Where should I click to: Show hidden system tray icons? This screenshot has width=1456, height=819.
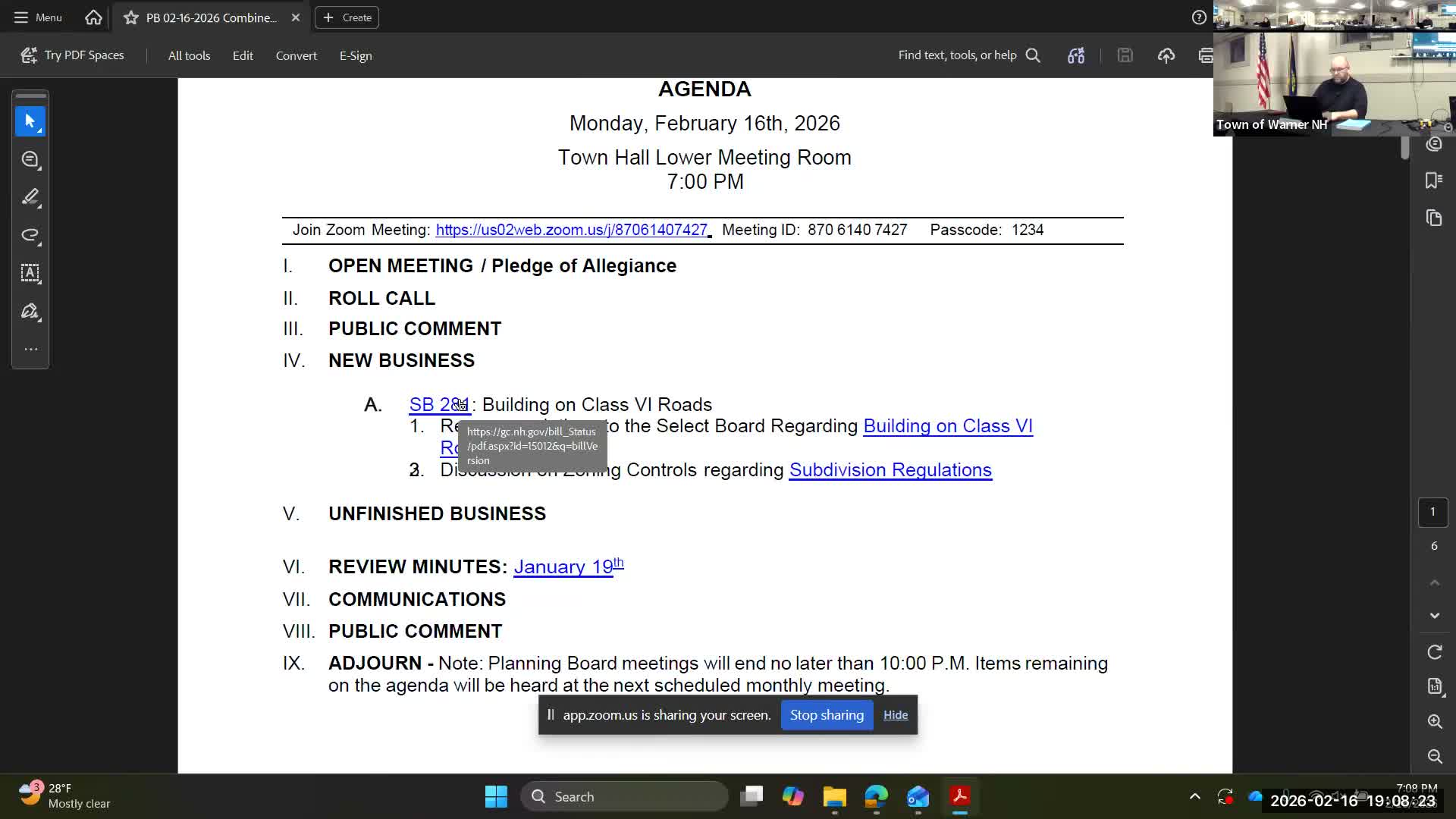[x=1194, y=796]
